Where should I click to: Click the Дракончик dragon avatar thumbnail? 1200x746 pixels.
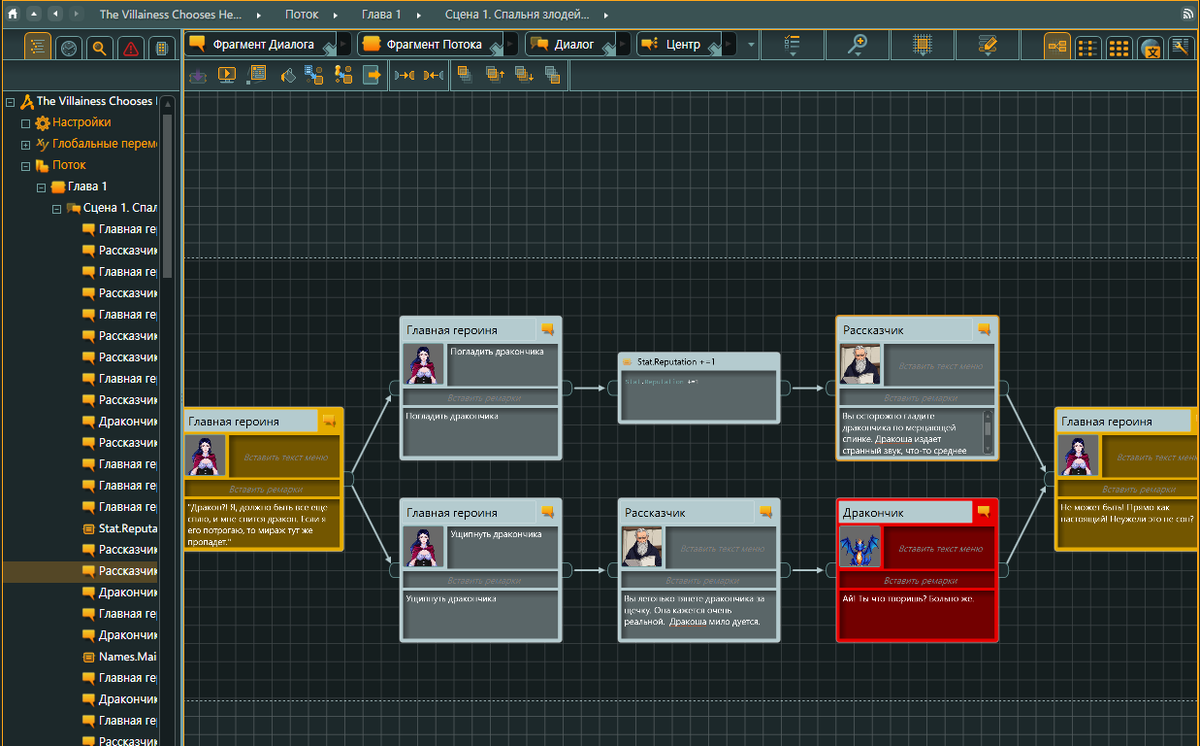[859, 548]
